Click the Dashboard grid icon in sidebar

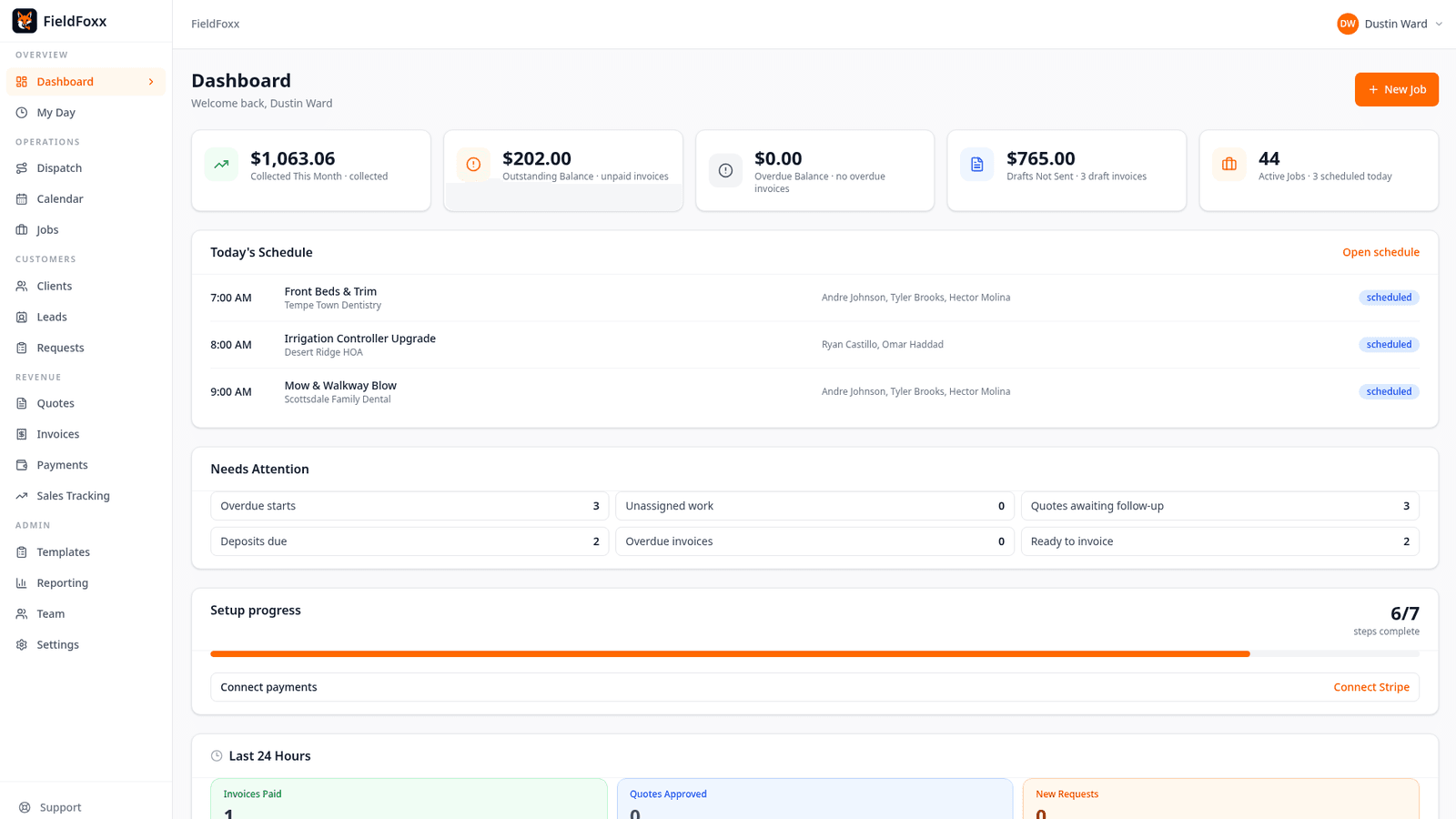(22, 82)
